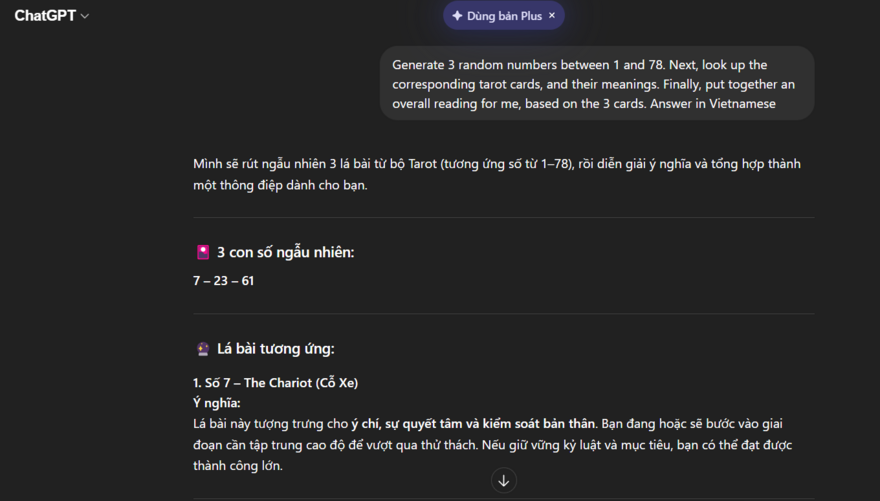
Task: Click the text "một thông điệp dành cho bạn"
Action: coord(280,185)
